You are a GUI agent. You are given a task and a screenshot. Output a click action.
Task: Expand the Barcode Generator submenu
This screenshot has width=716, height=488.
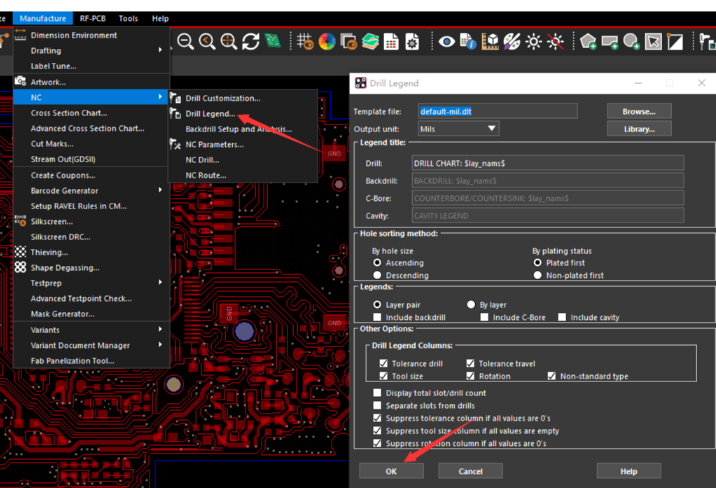pyautogui.click(x=91, y=190)
